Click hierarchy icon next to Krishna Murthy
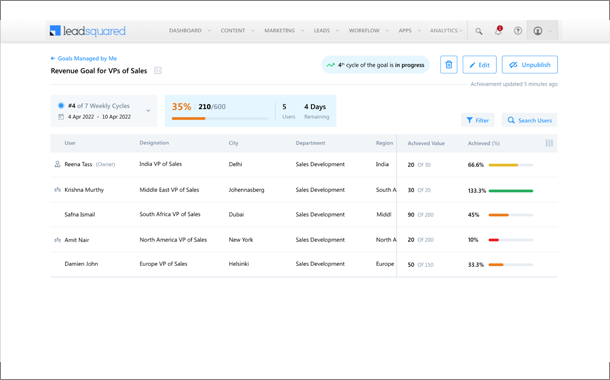The width and height of the screenshot is (610, 380). click(57, 190)
